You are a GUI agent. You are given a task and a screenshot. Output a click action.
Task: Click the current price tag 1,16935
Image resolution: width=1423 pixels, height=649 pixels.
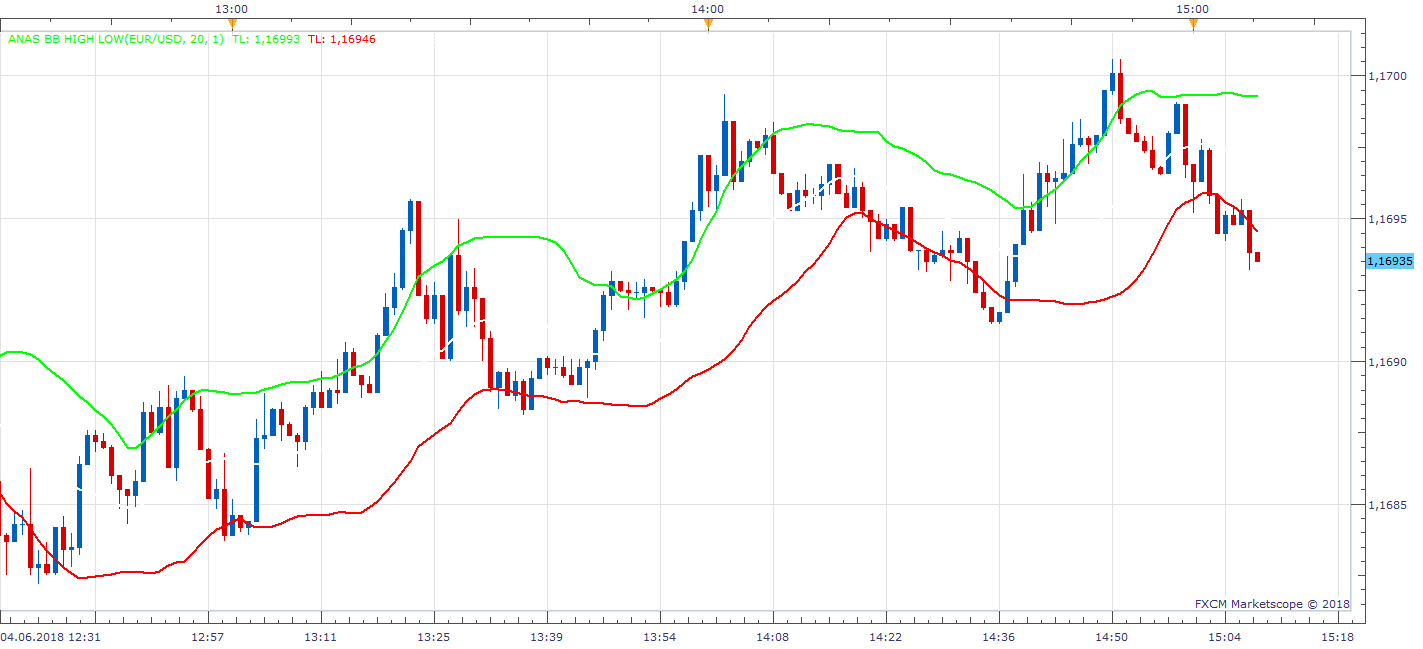(1389, 260)
